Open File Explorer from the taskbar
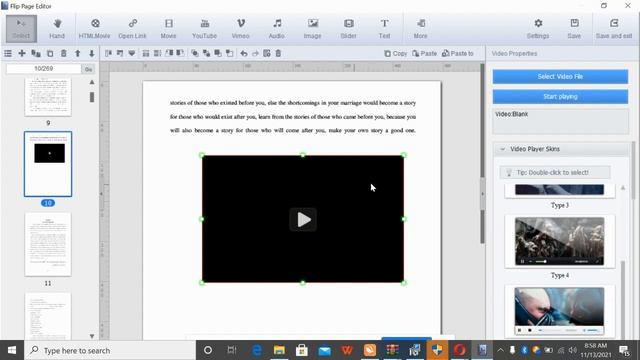Screen dimensions: 640x360 (279, 350)
